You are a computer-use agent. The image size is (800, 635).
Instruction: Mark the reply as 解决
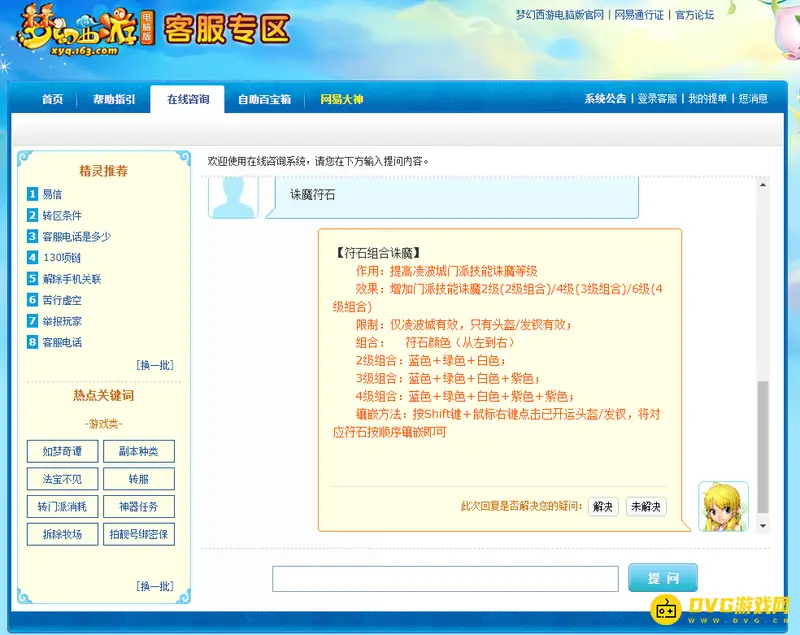tap(603, 506)
